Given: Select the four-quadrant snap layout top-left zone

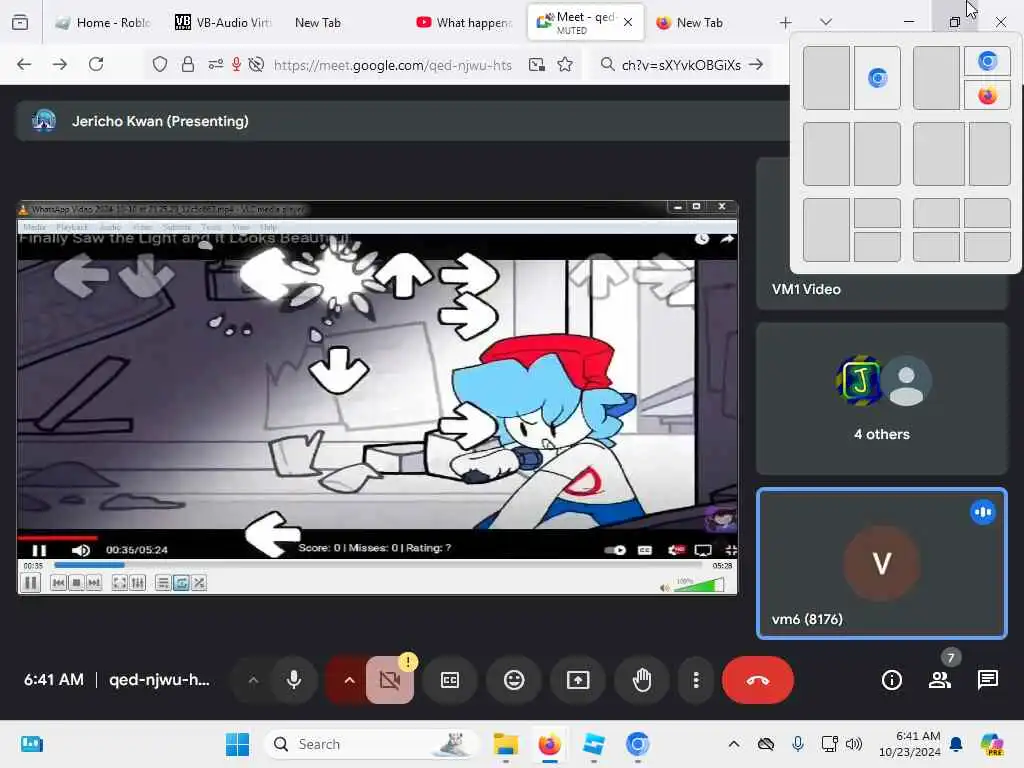Looking at the screenshot, I should [x=936, y=213].
